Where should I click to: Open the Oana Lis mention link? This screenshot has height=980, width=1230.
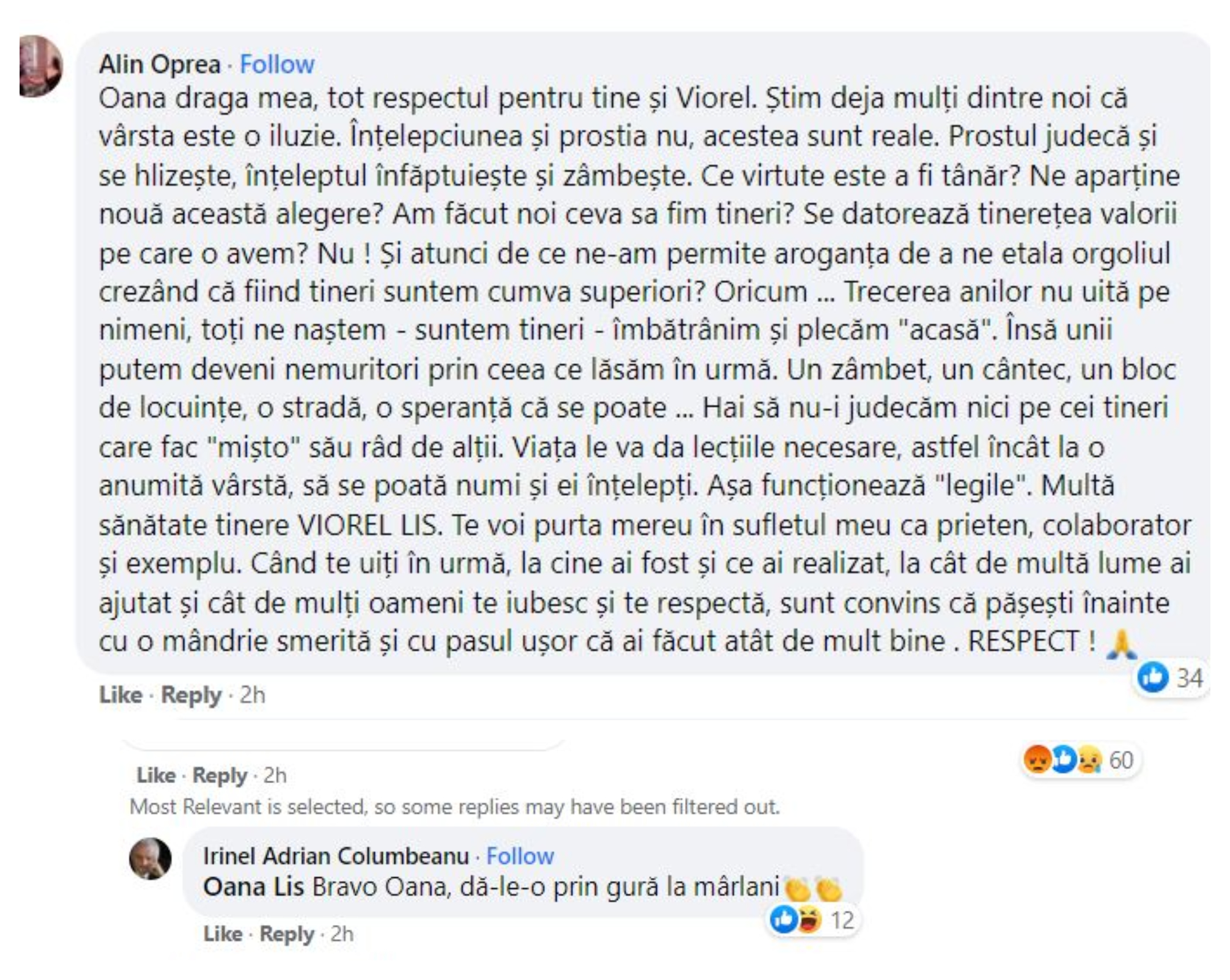point(253,886)
